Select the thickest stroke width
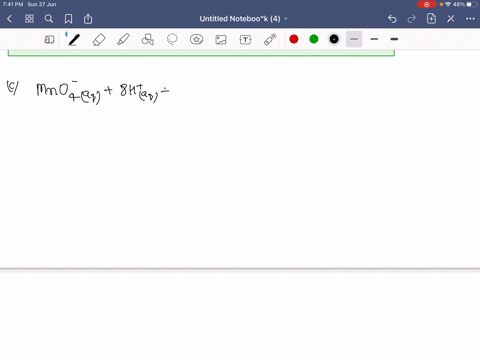The height and width of the screenshot is (360, 480). (x=394, y=39)
